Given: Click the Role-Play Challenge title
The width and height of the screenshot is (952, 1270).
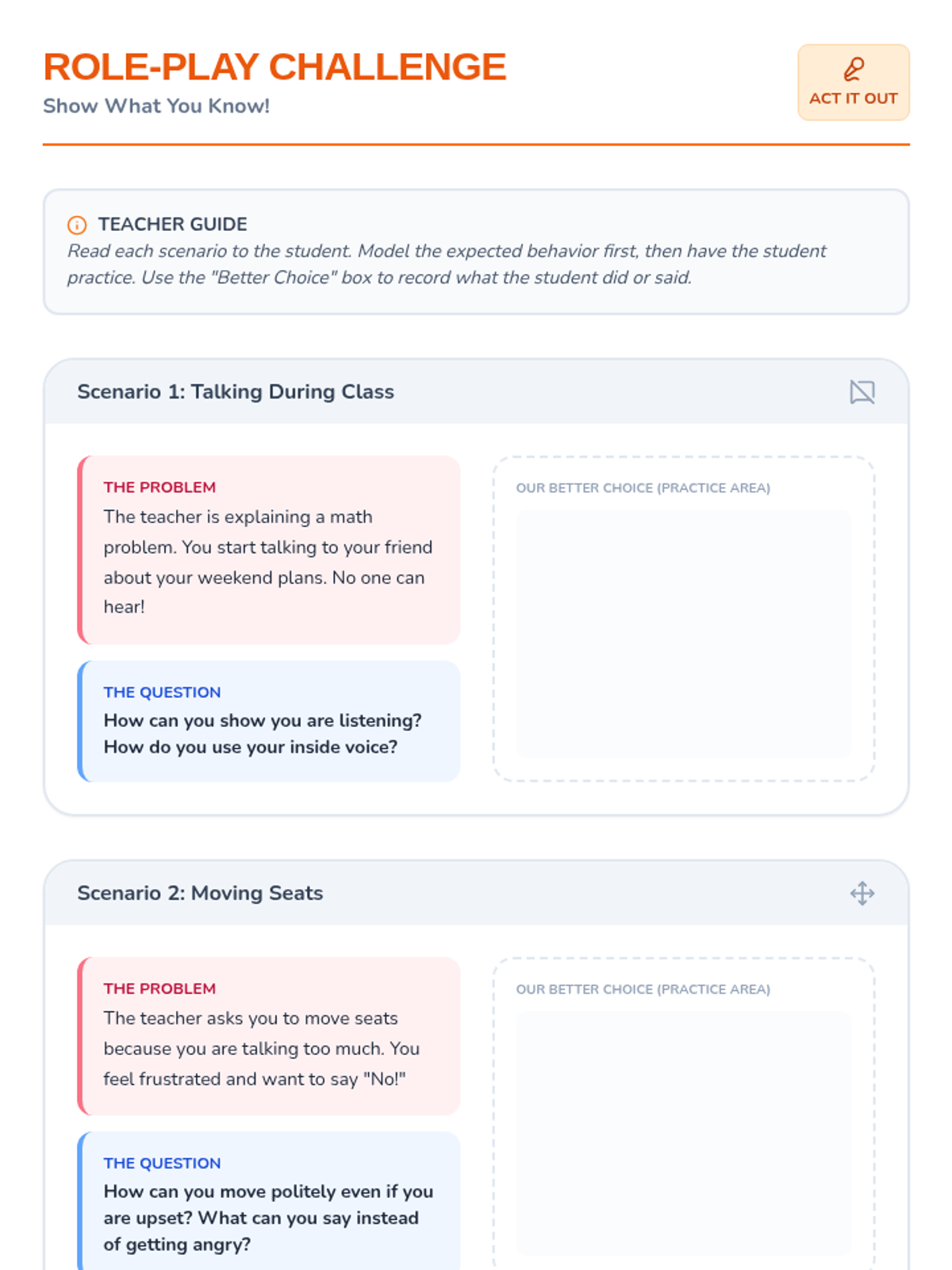Looking at the screenshot, I should click(x=274, y=67).
